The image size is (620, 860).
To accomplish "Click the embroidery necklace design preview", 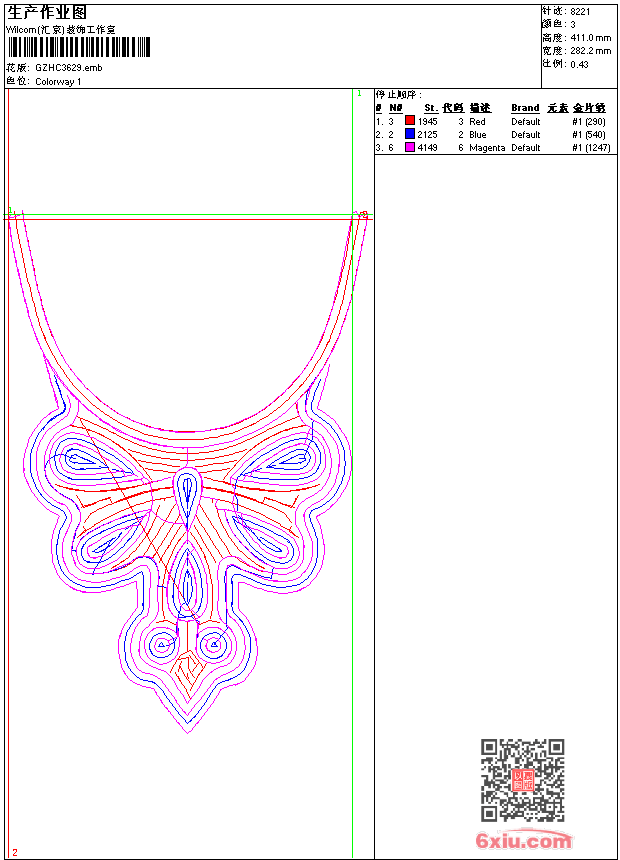I will pos(188,471).
